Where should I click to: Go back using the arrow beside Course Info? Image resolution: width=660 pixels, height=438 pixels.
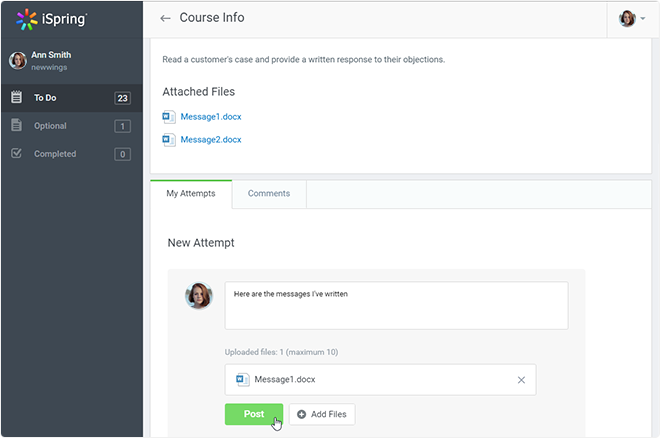point(165,18)
